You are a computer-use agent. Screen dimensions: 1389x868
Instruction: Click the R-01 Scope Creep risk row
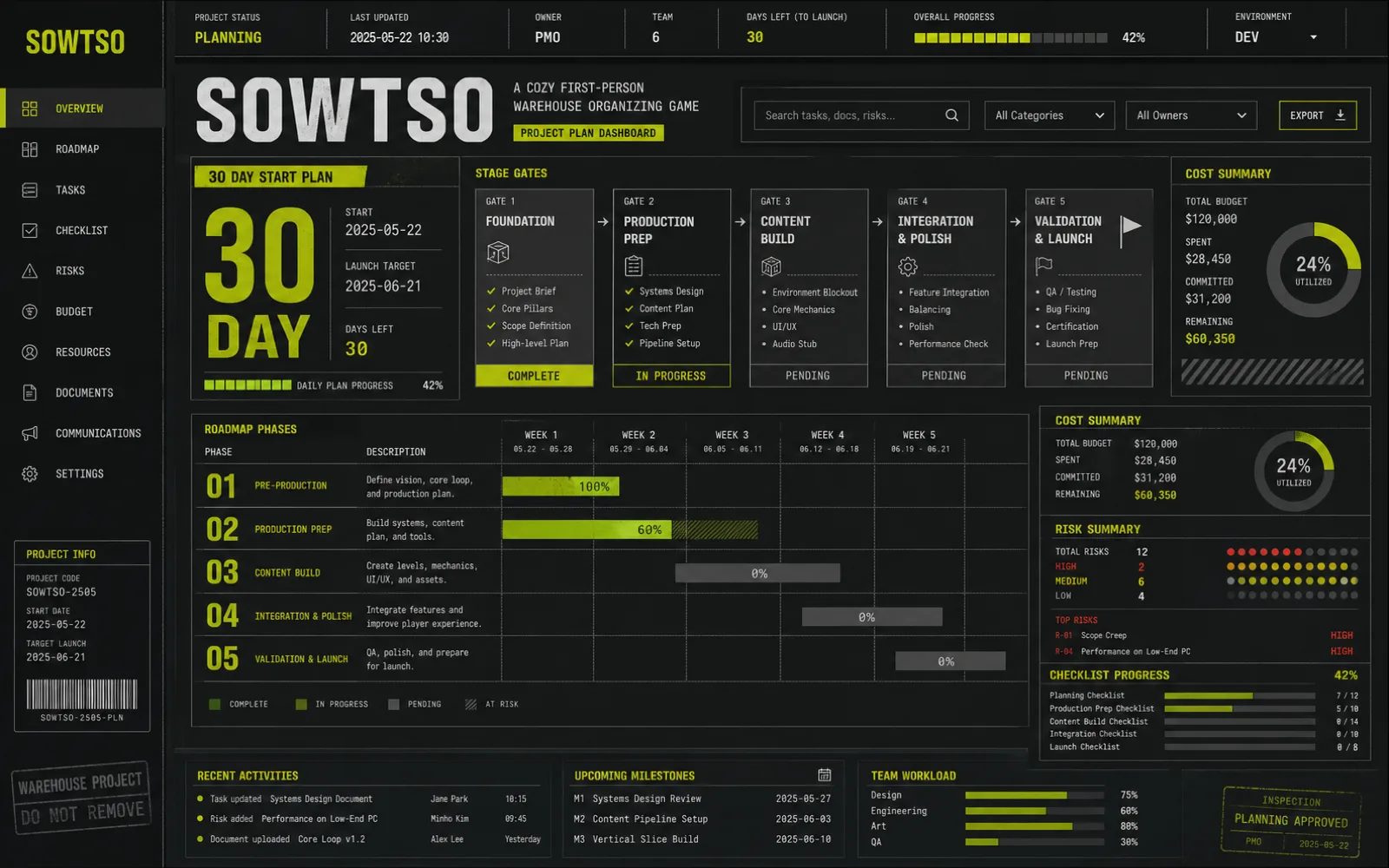(1203, 635)
